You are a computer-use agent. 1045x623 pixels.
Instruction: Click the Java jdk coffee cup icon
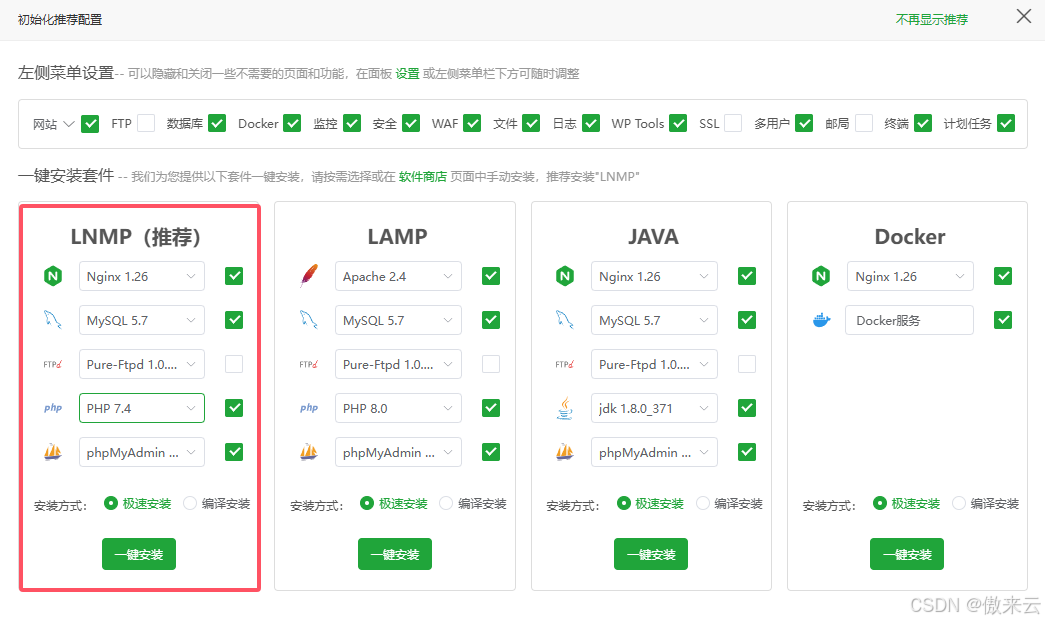(x=564, y=408)
